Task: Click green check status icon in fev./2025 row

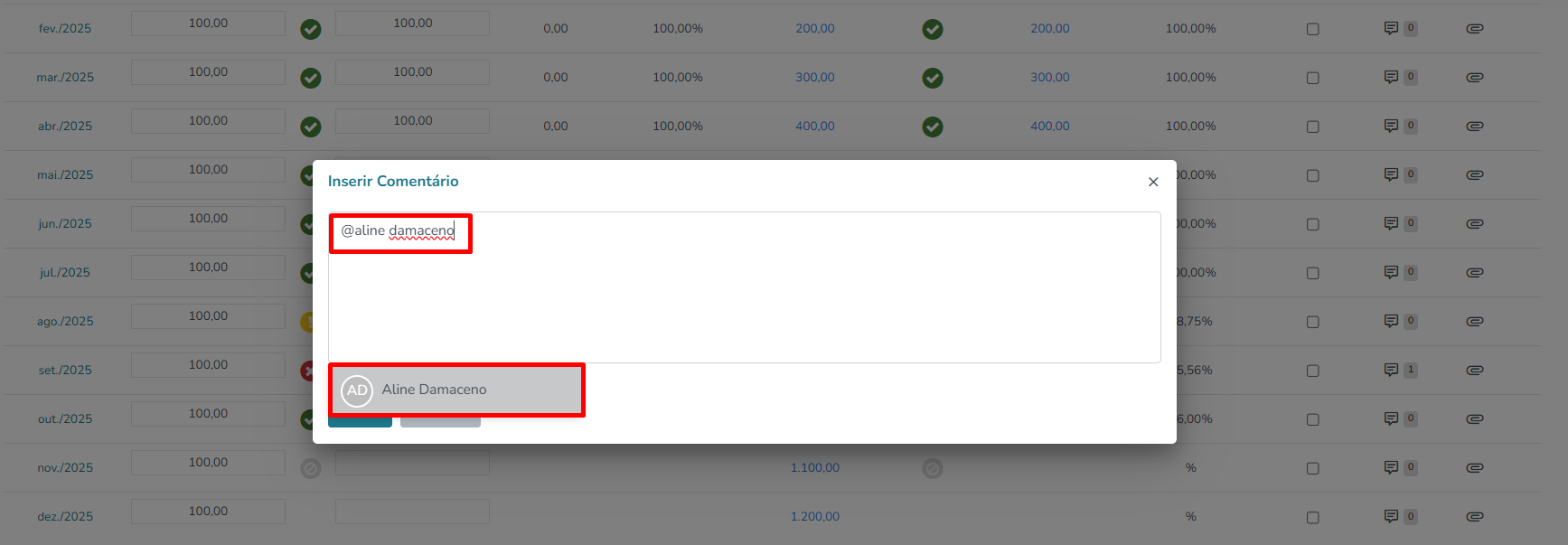Action: pos(311,29)
